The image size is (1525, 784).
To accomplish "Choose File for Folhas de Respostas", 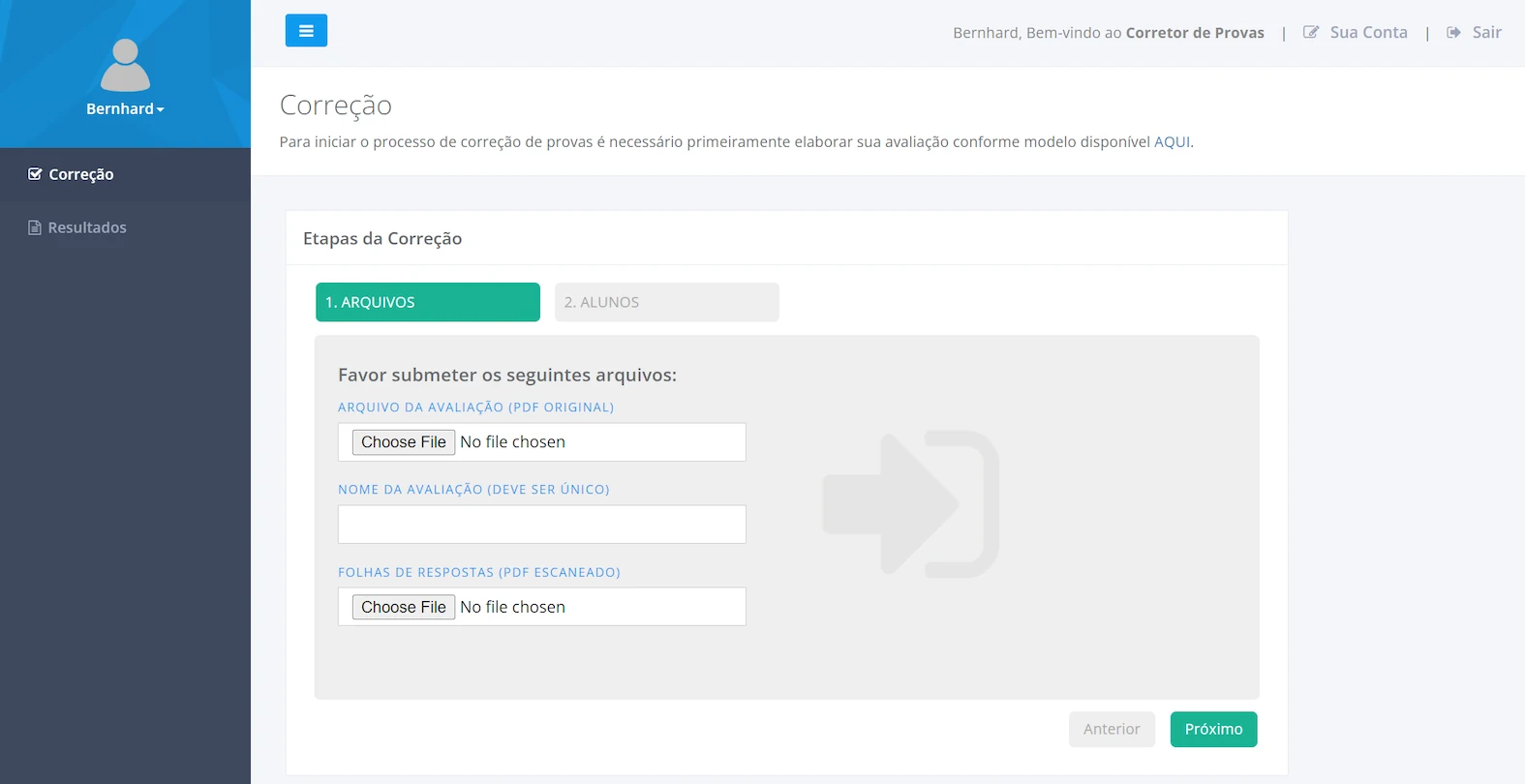I will pyautogui.click(x=404, y=607).
